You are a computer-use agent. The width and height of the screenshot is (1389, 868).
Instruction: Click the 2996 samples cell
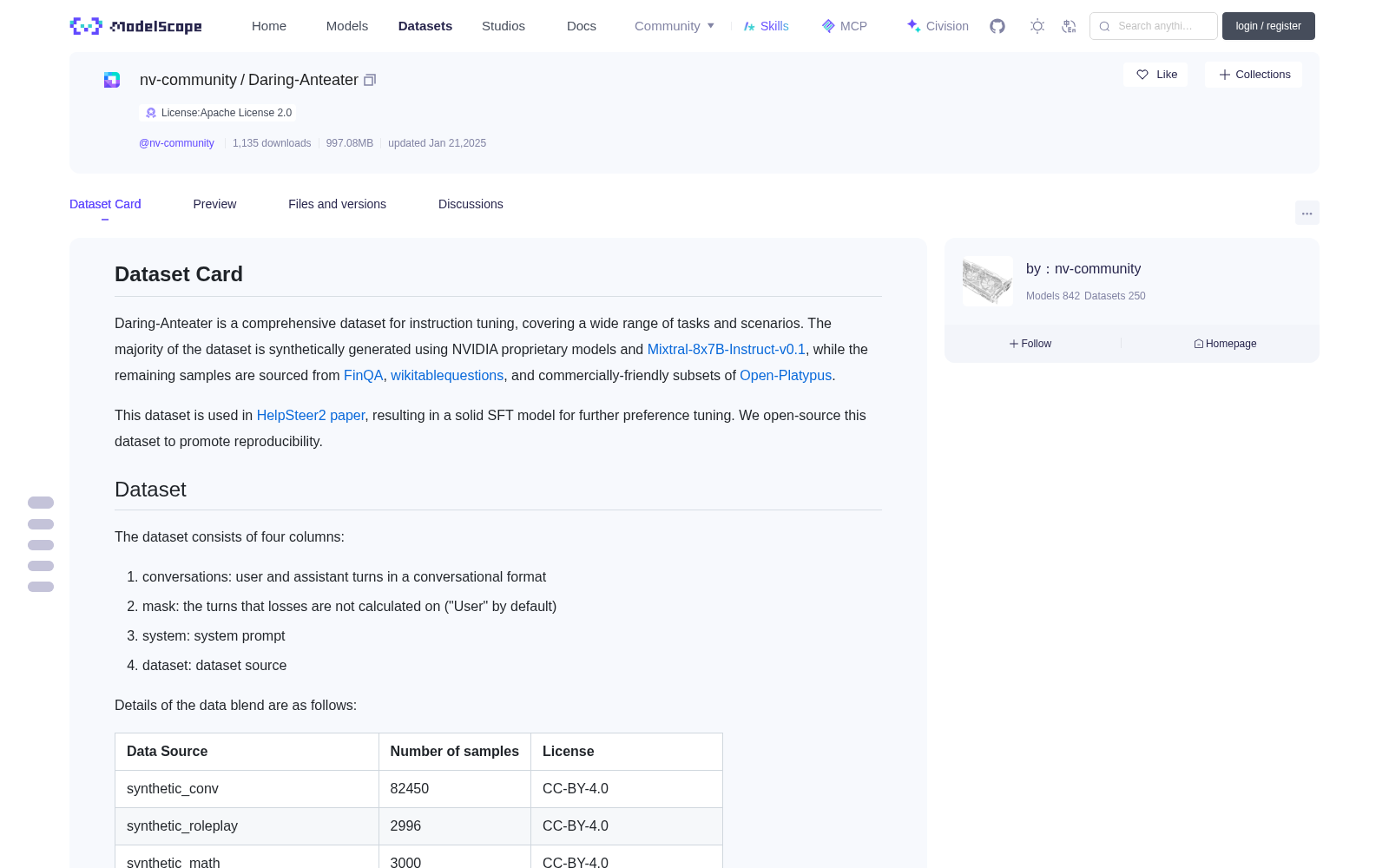click(x=455, y=826)
